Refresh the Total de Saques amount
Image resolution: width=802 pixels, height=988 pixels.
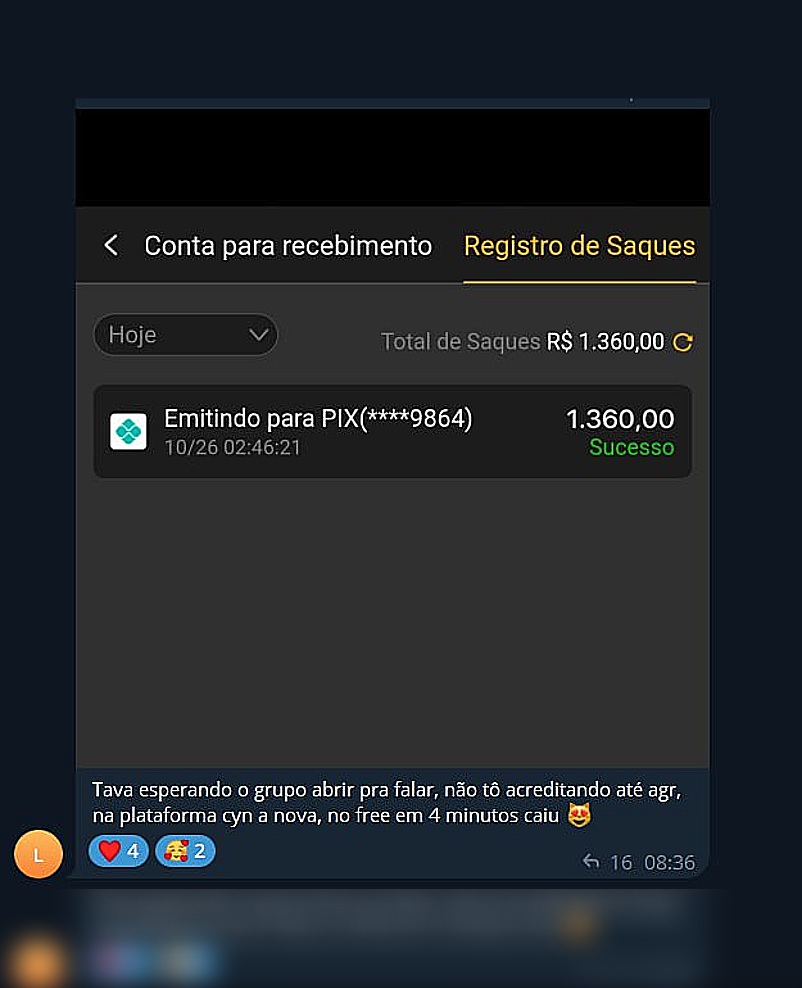(x=683, y=342)
